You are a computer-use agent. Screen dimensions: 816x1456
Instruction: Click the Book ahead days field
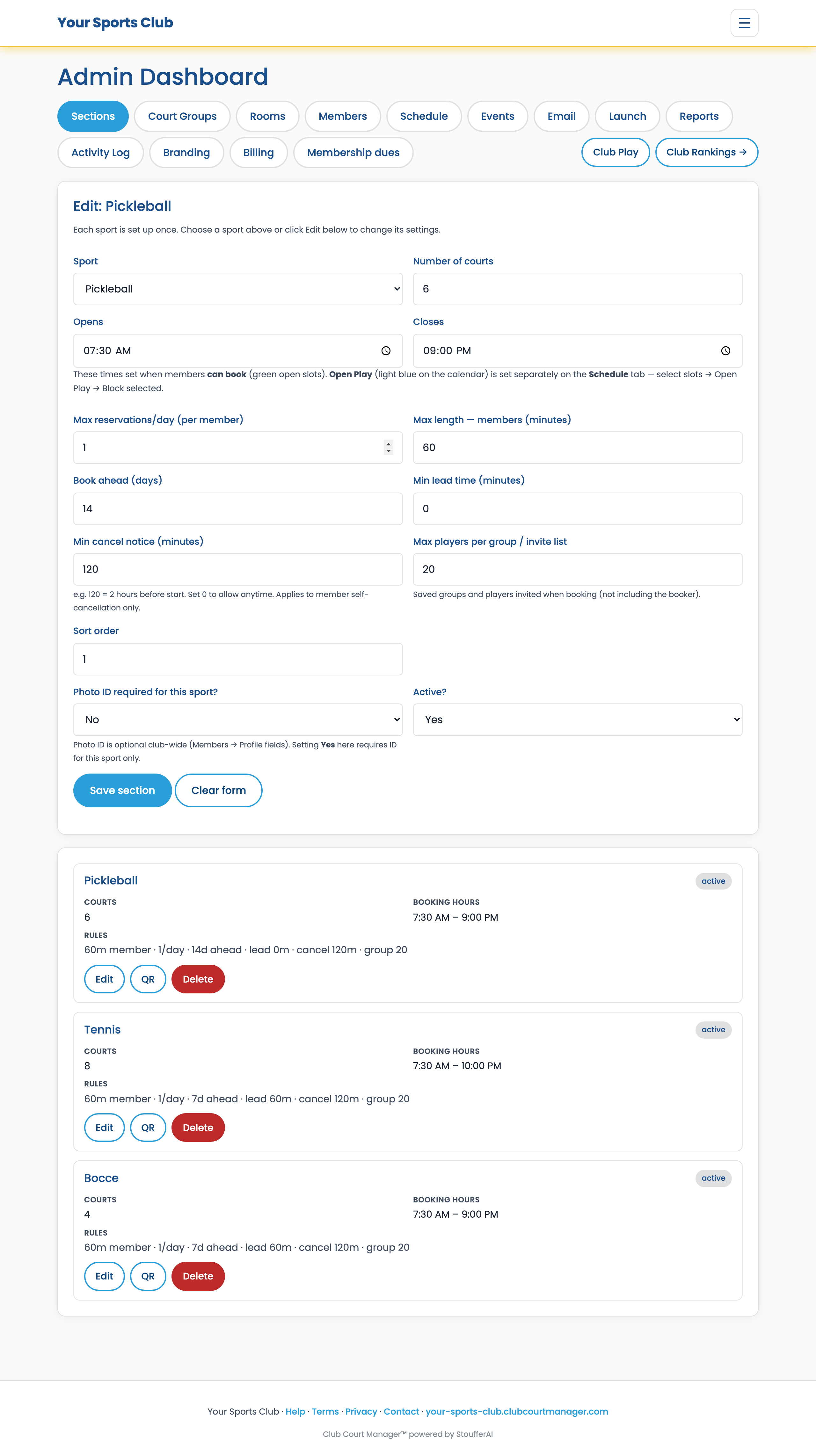coord(238,509)
